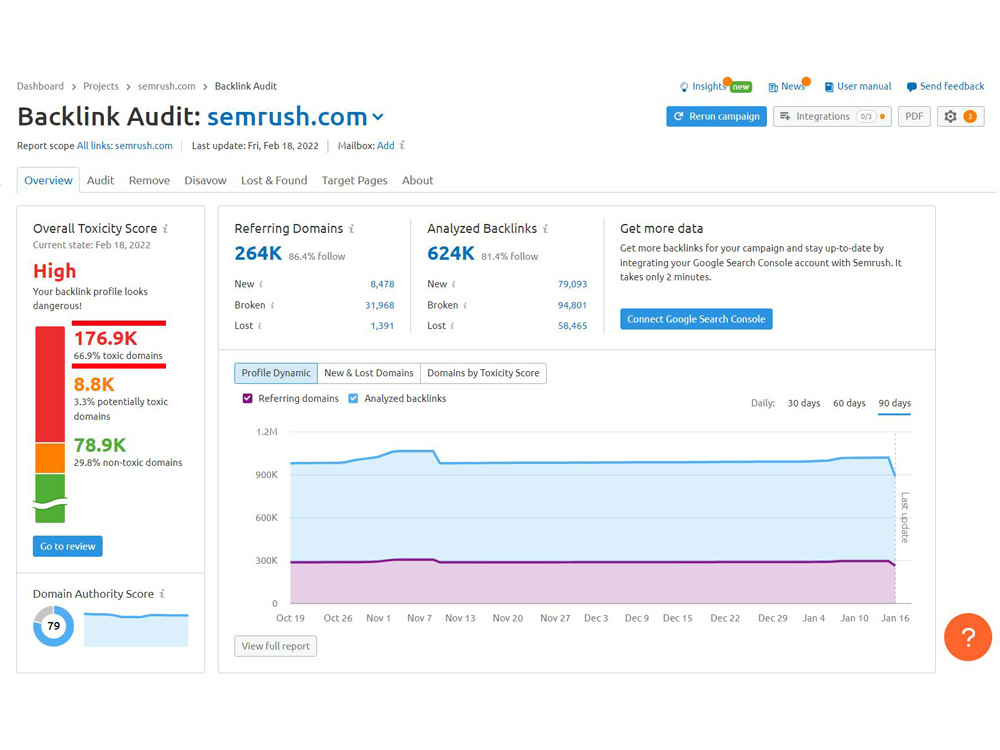The width and height of the screenshot is (1000, 750).
Task: Click info icon beside Referring Domains New
Action: tap(261, 284)
